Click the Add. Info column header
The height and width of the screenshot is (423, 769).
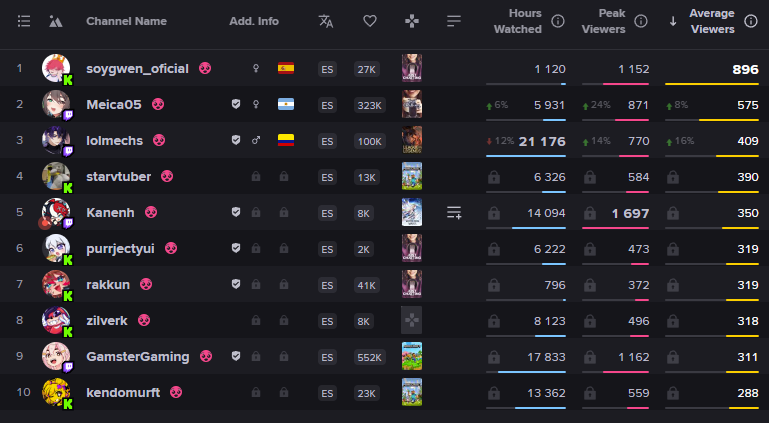254,21
